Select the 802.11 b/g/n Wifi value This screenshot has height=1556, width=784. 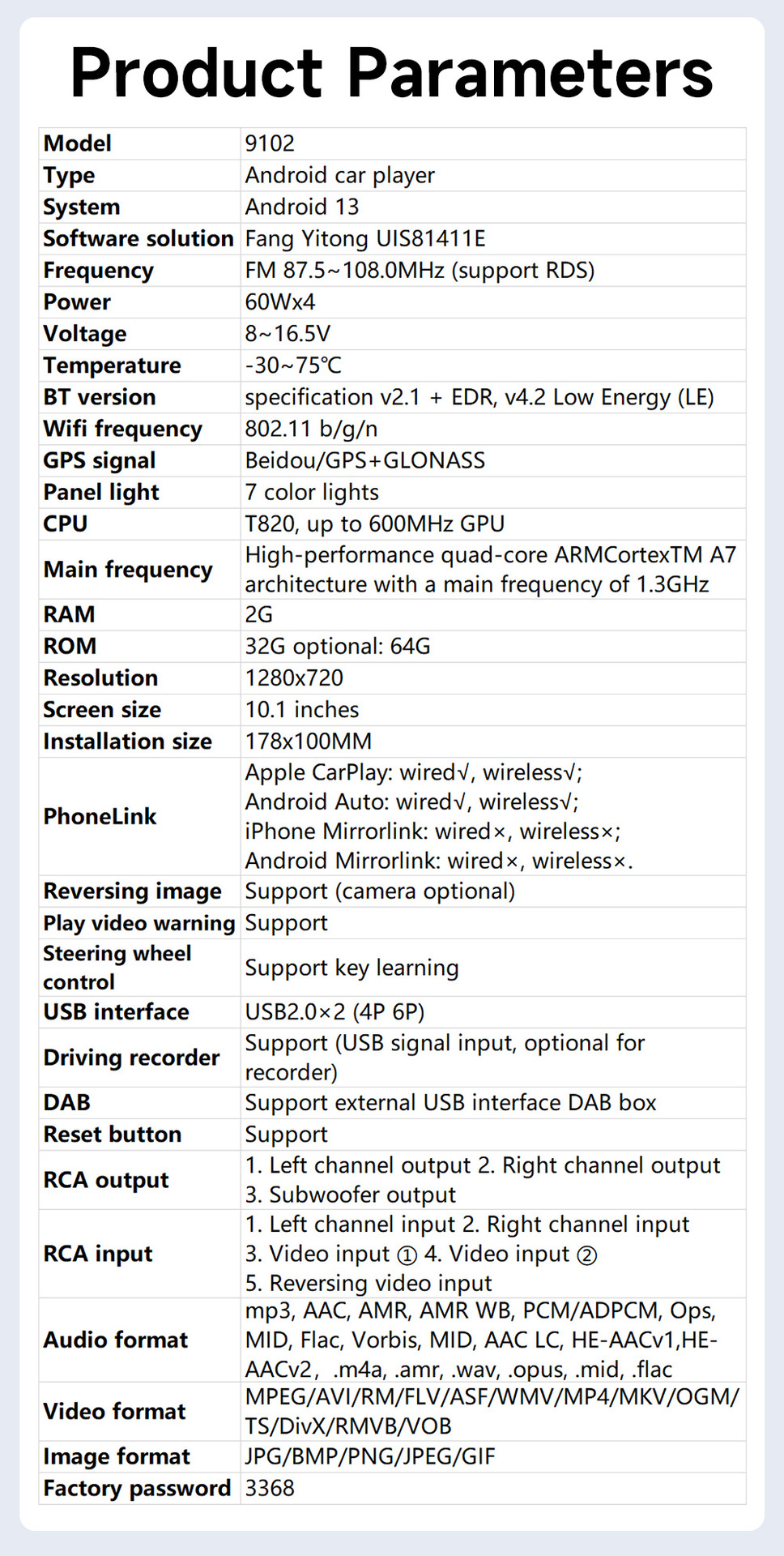pyautogui.click(x=311, y=429)
